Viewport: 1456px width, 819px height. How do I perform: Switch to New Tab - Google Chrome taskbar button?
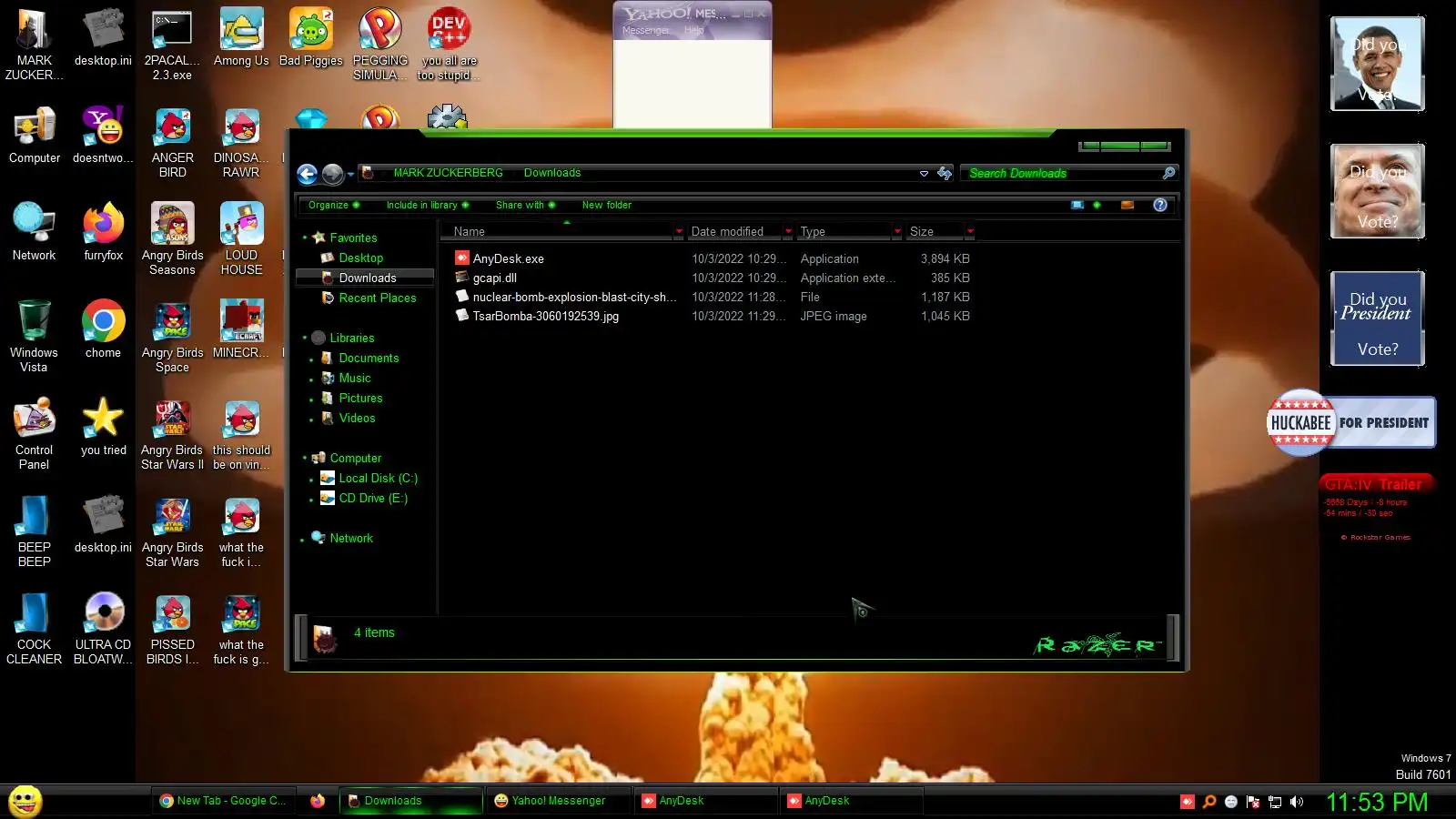pyautogui.click(x=224, y=801)
